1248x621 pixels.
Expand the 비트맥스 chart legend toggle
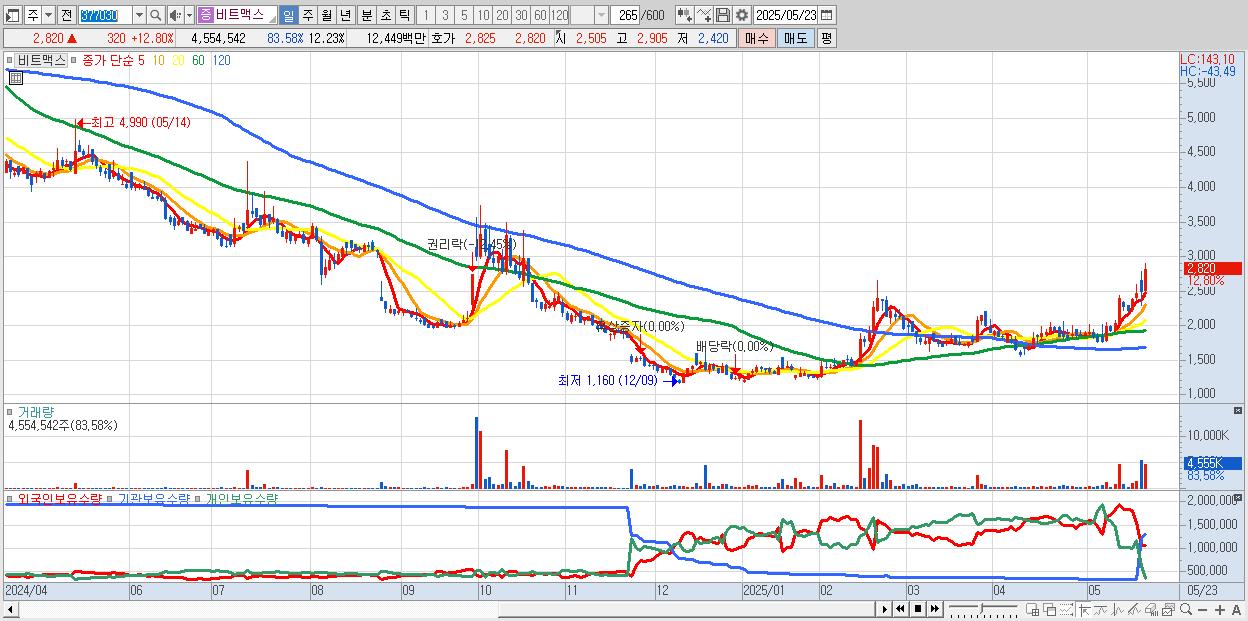coord(10,60)
